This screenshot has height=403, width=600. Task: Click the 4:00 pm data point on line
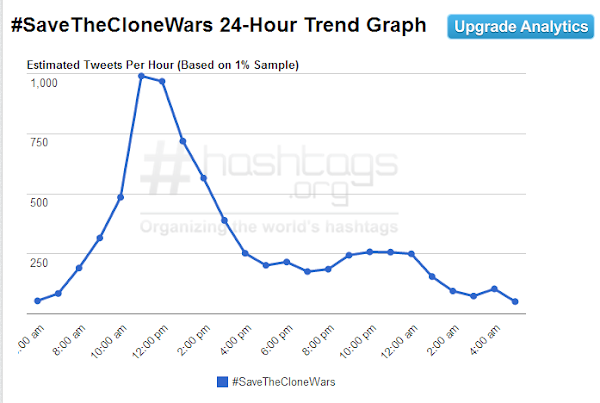click(245, 253)
